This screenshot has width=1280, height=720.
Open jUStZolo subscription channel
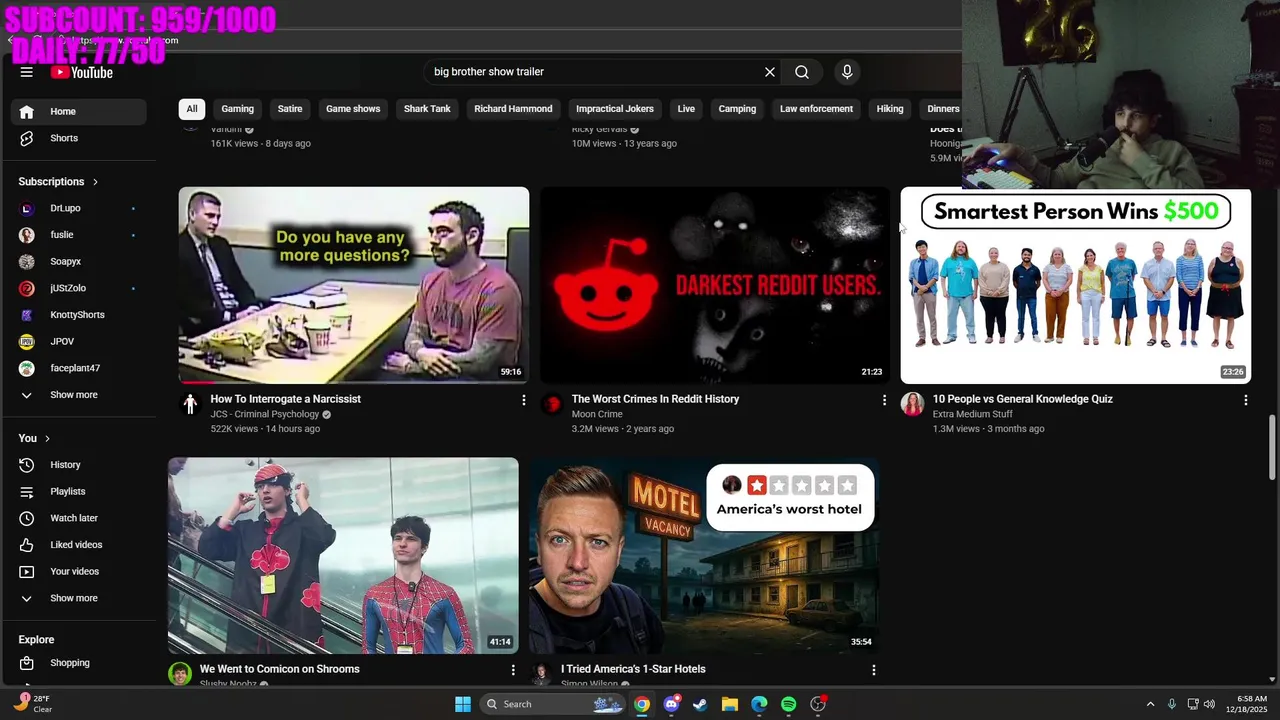click(78, 288)
